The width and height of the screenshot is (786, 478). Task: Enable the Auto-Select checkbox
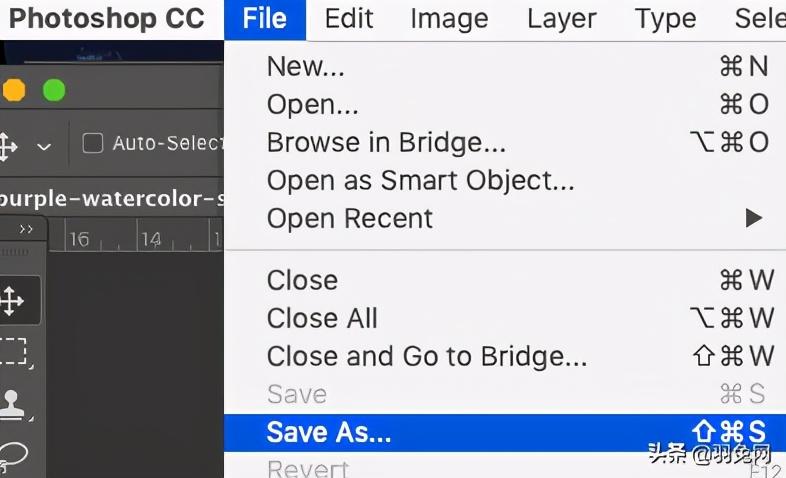click(x=93, y=144)
